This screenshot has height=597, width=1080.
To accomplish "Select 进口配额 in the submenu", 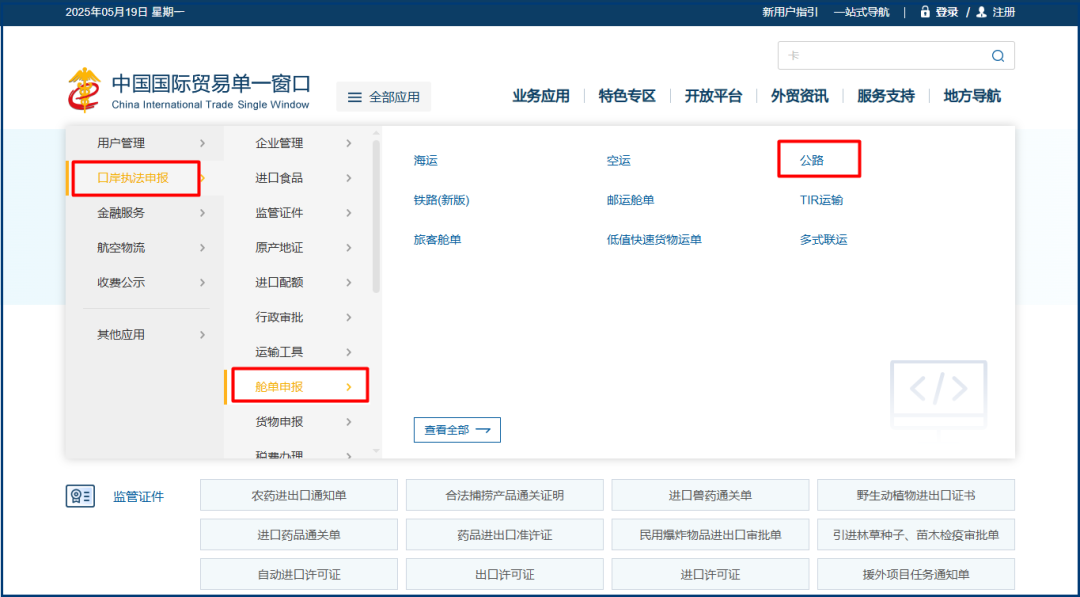I will tap(279, 282).
